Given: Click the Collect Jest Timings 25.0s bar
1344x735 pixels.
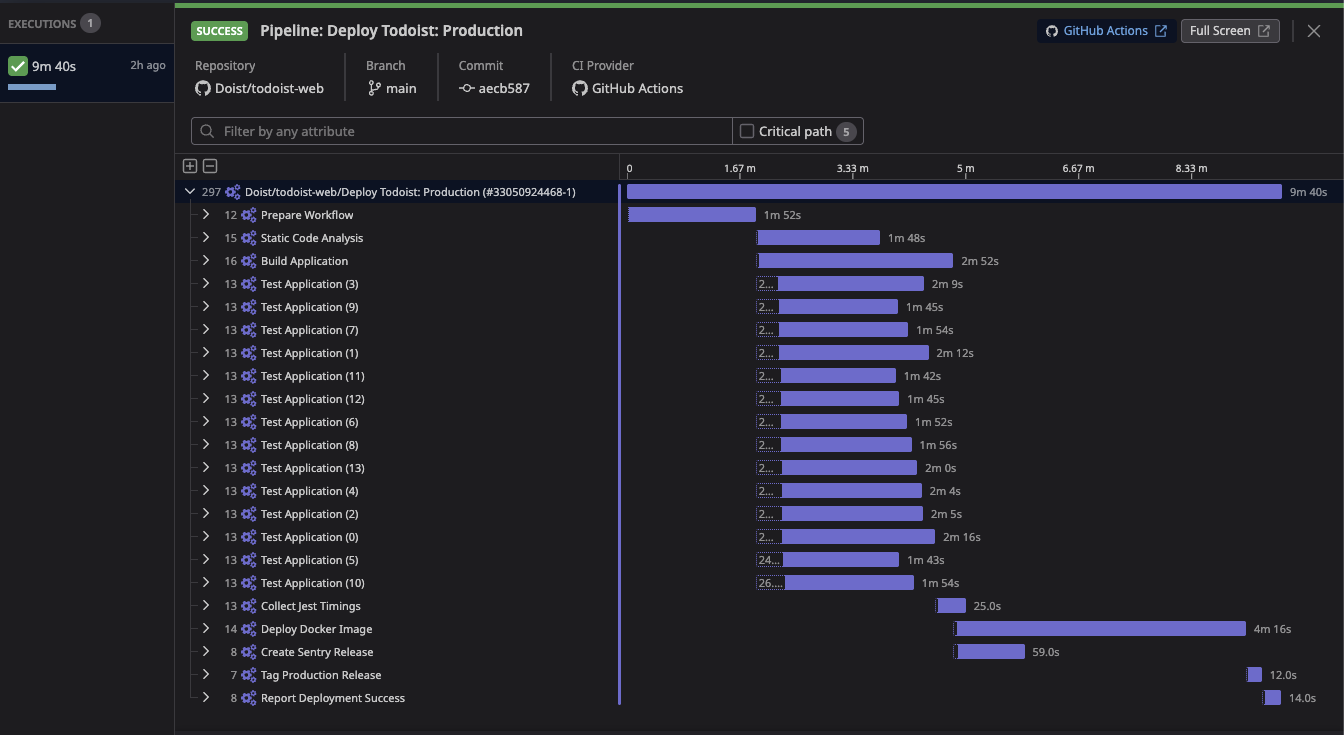Looking at the screenshot, I should [951, 606].
